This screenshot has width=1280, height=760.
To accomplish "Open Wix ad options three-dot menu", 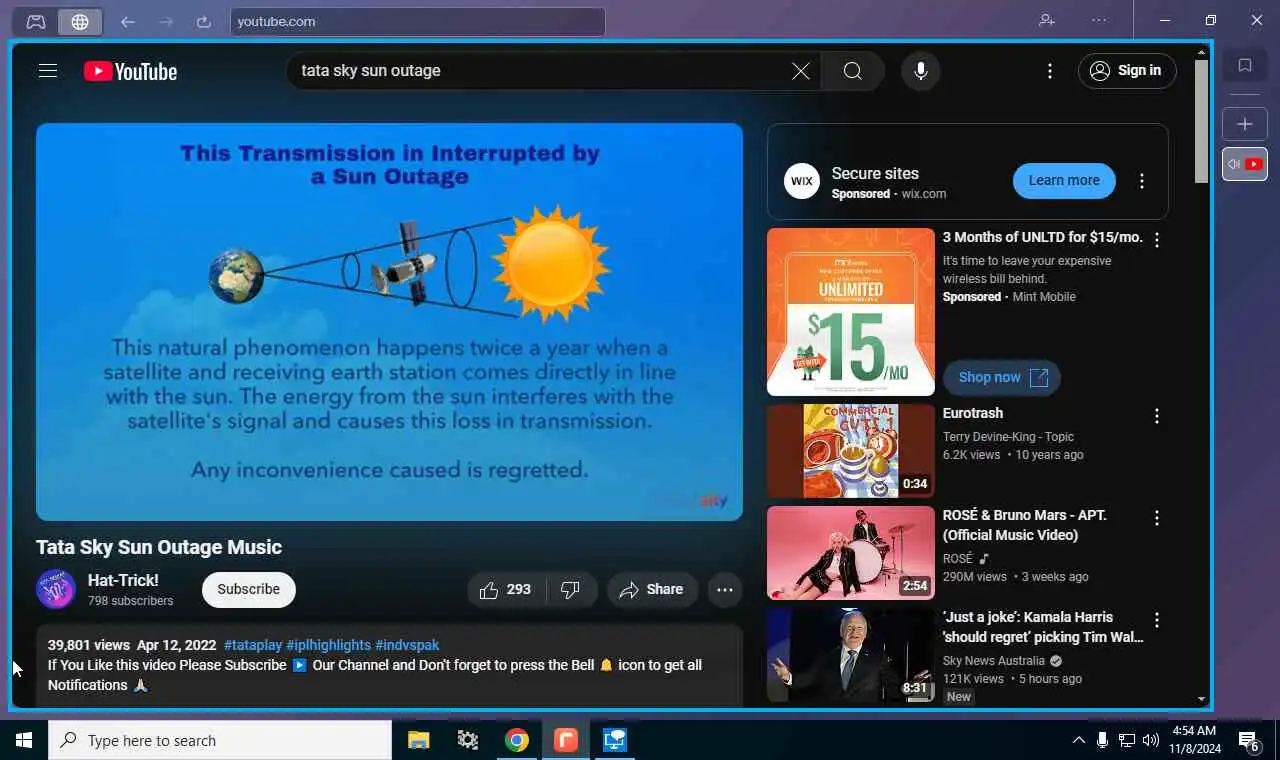I will (1142, 181).
